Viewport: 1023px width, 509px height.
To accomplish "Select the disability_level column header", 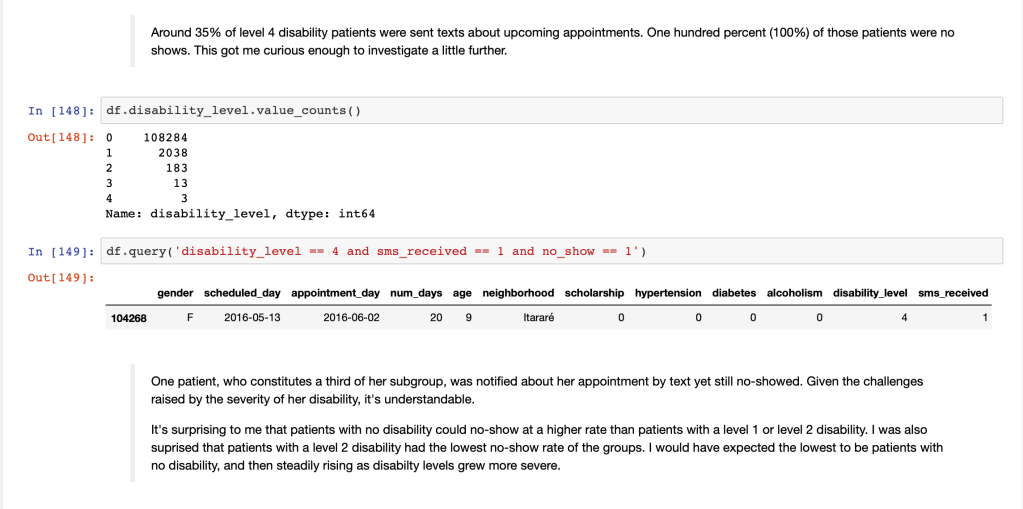I will 870,293.
